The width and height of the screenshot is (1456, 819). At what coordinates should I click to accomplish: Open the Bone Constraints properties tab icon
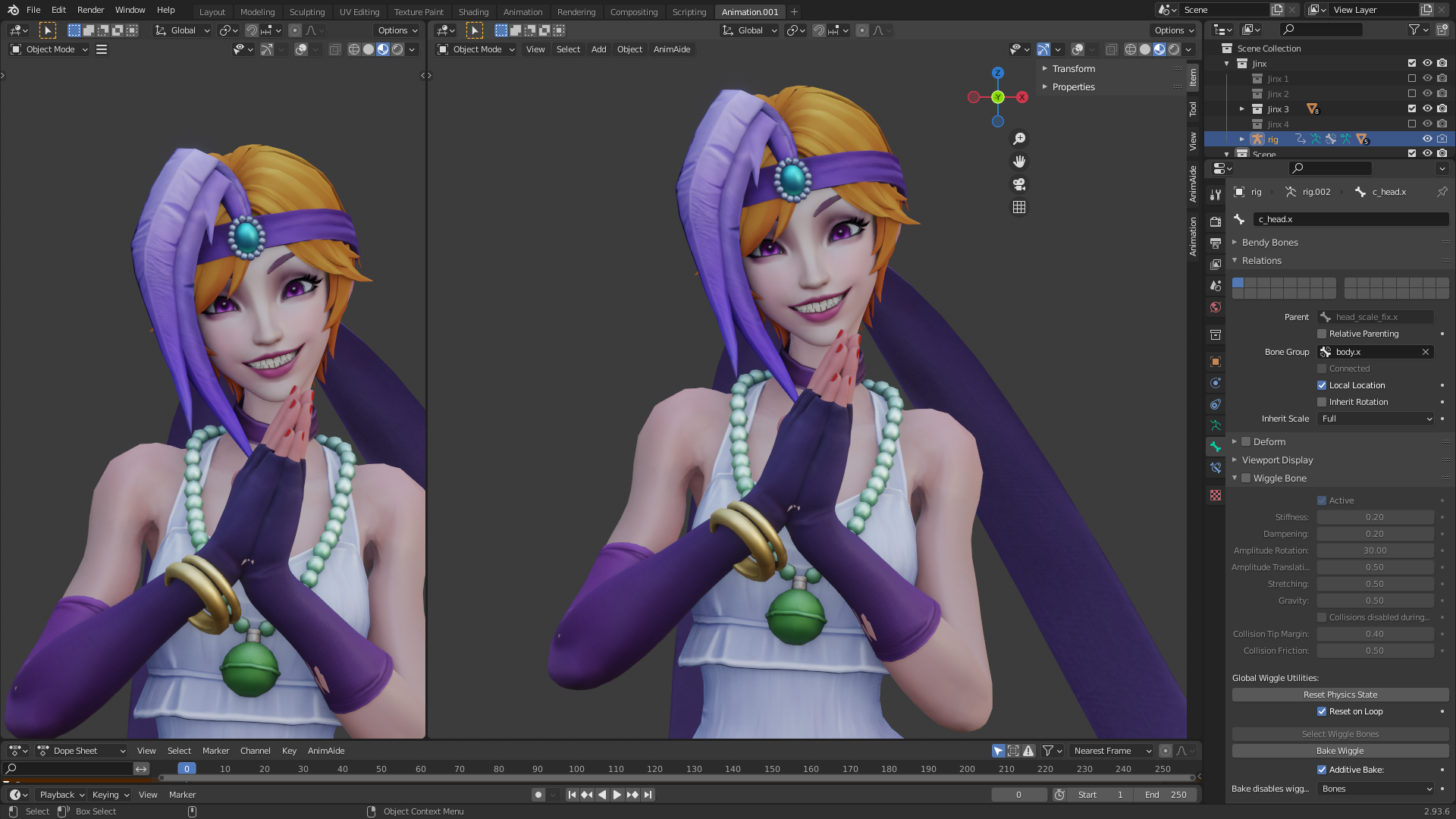[x=1216, y=468]
